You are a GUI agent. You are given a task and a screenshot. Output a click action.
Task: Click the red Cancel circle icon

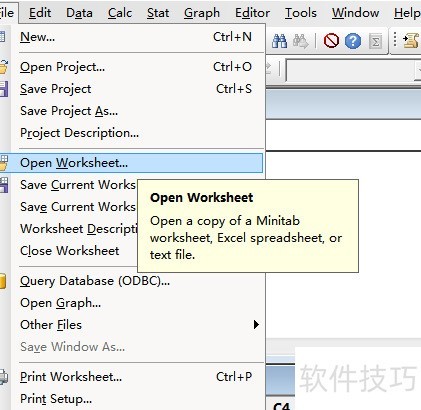(x=331, y=41)
